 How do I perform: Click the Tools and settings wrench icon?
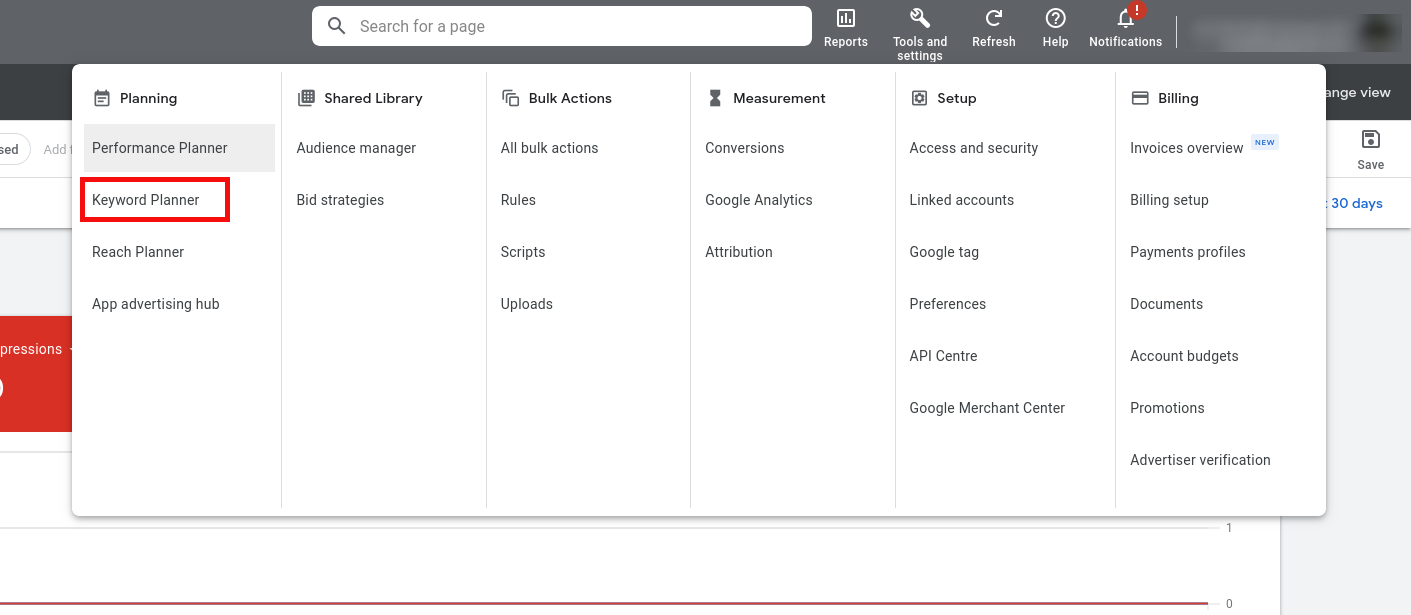tap(920, 19)
